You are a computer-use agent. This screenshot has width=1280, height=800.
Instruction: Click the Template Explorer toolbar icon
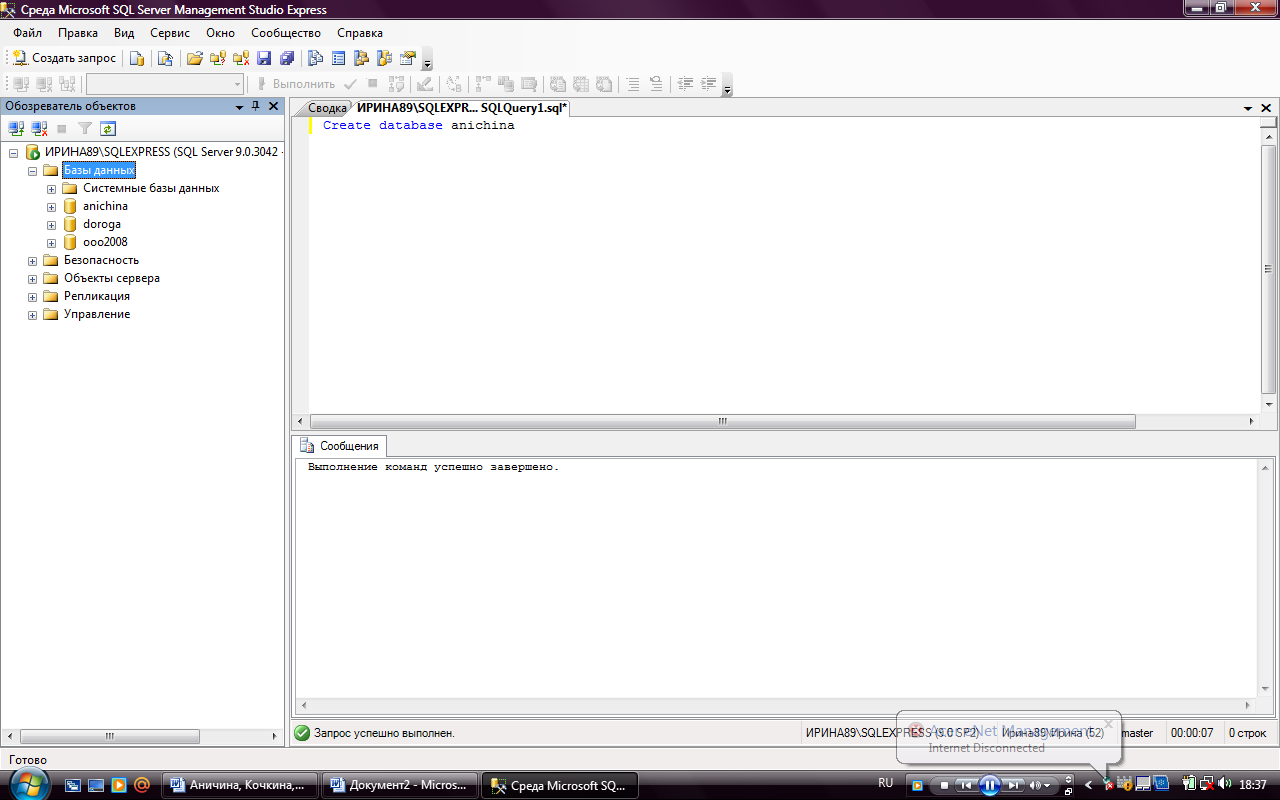point(385,58)
